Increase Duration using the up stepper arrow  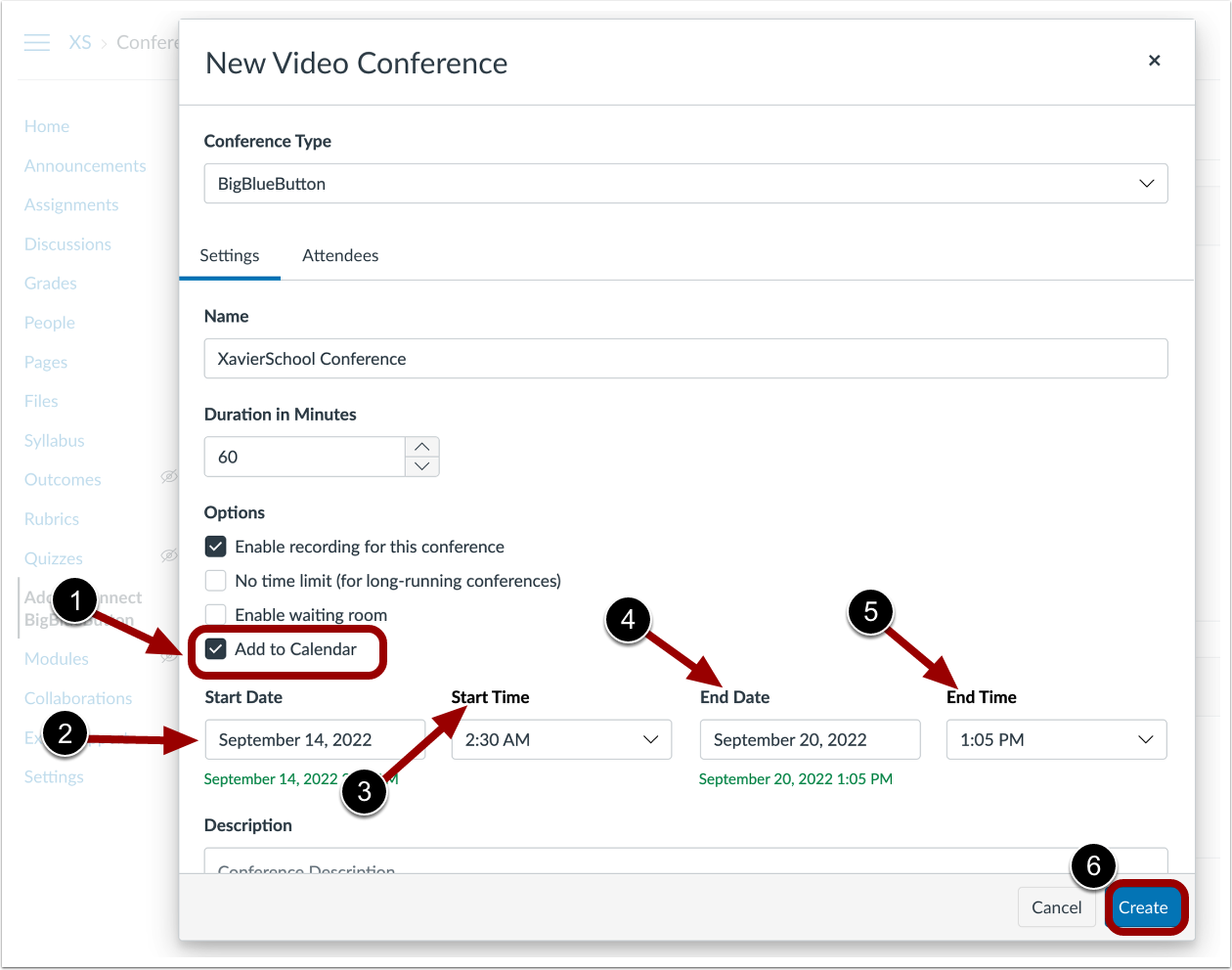(421, 446)
